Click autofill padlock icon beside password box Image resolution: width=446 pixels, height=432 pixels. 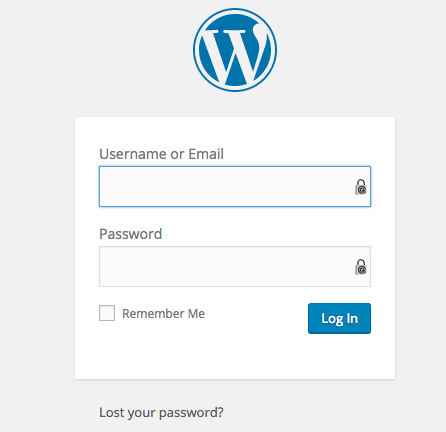(x=361, y=267)
